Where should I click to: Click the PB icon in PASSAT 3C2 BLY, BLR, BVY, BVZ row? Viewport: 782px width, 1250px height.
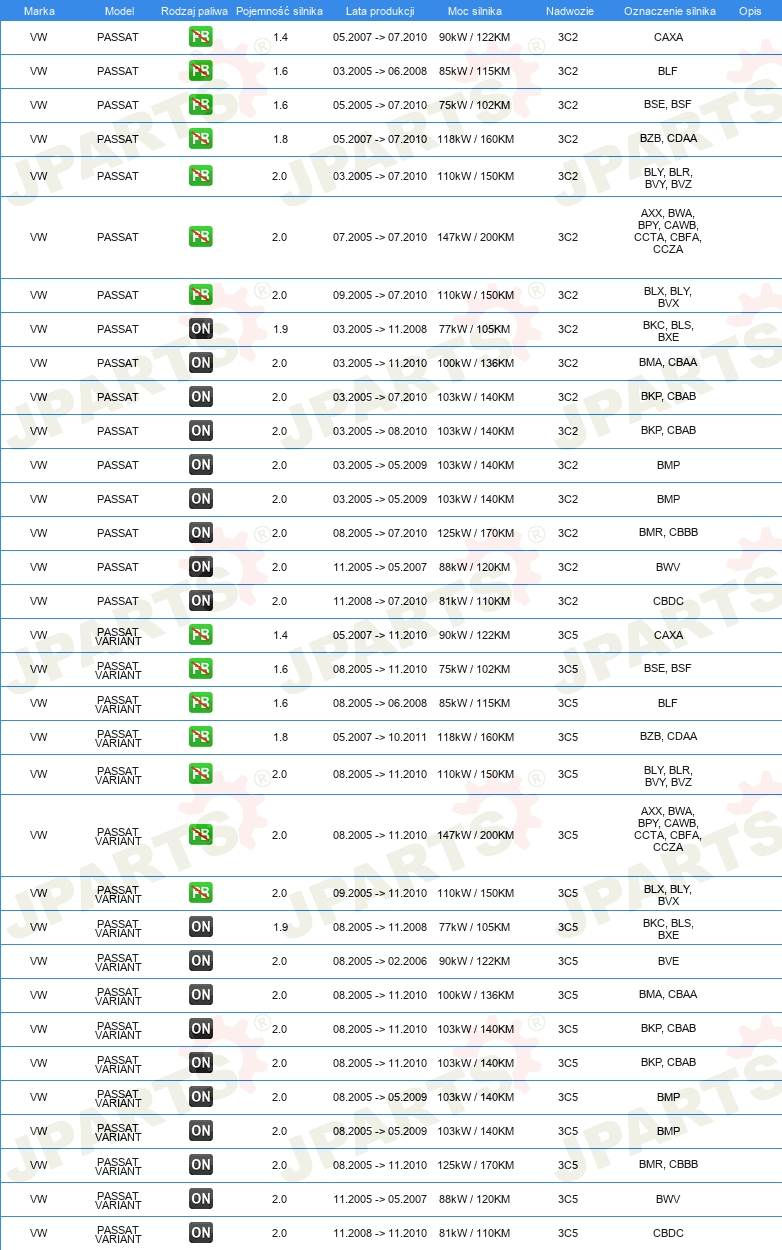click(201, 176)
